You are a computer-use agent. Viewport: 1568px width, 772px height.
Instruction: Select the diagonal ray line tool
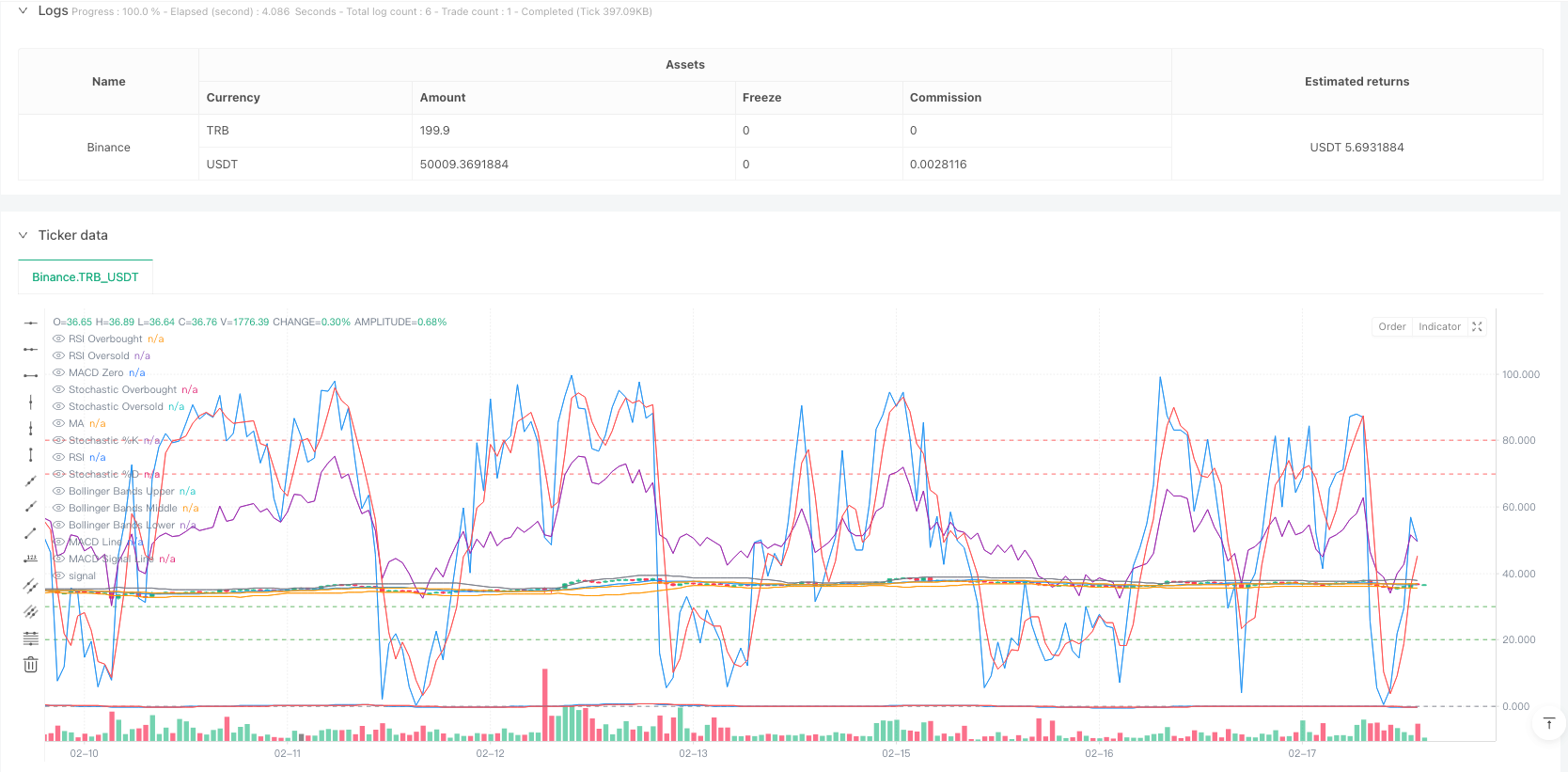30,507
